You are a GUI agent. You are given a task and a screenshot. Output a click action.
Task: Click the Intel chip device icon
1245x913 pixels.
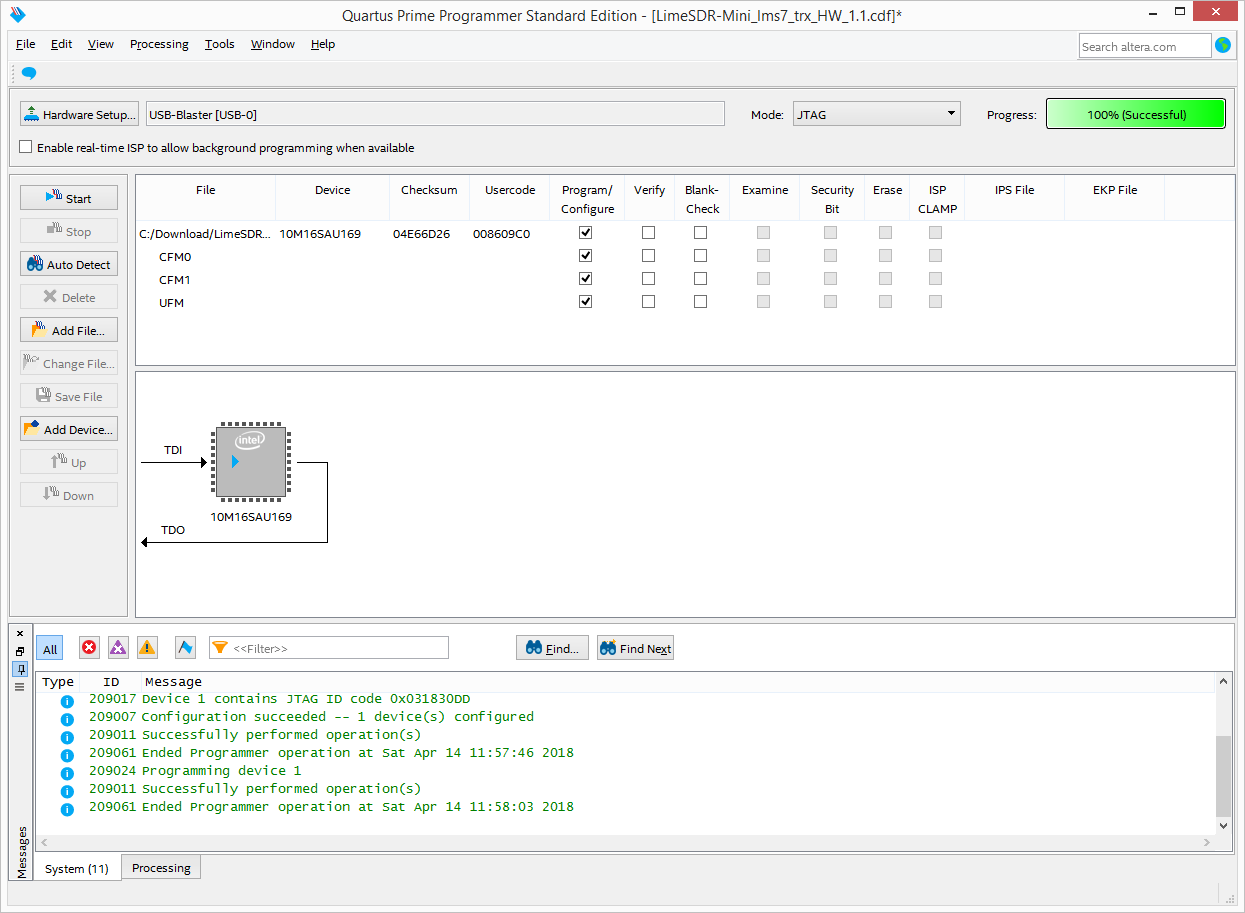tap(251, 461)
